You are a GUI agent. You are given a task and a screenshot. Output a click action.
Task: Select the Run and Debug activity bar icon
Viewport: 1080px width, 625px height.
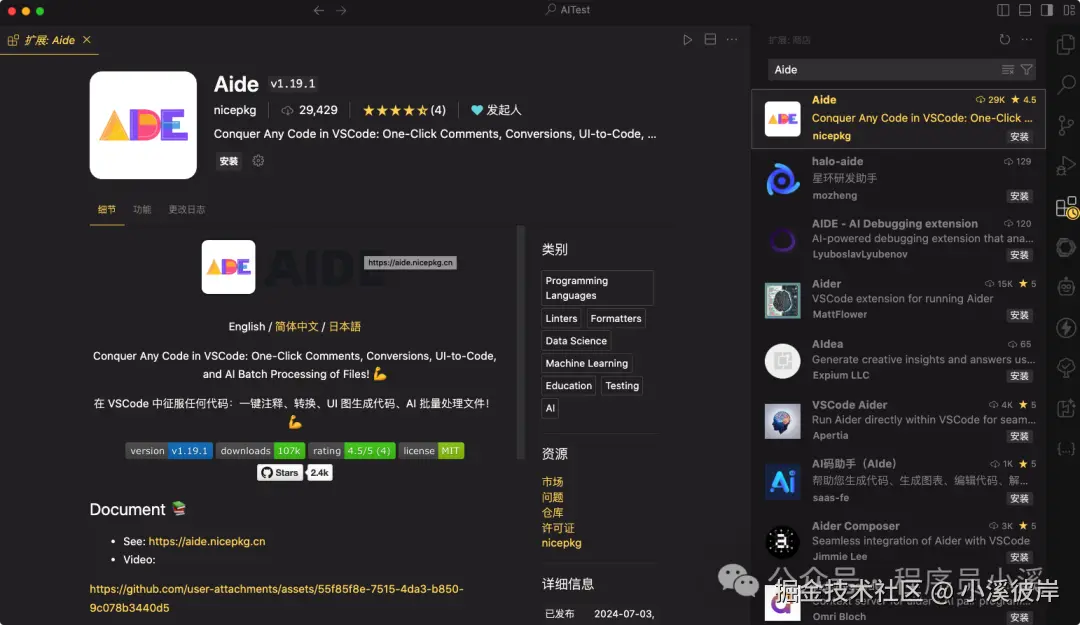1064,165
